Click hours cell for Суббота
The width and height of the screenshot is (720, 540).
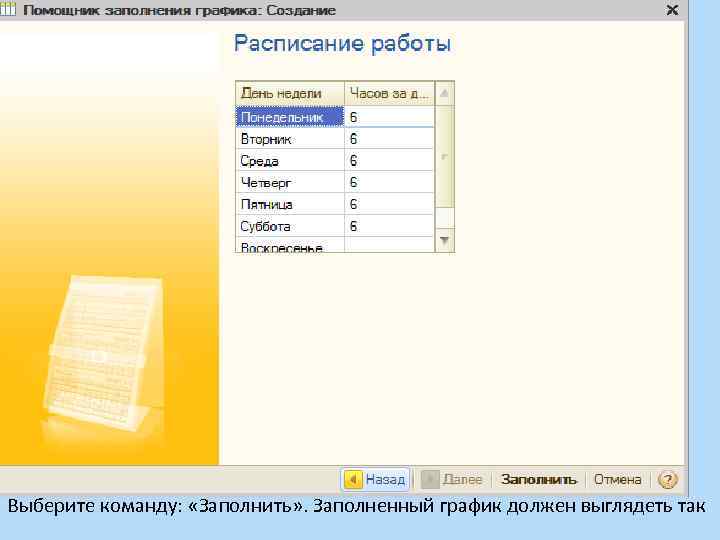[x=389, y=226]
